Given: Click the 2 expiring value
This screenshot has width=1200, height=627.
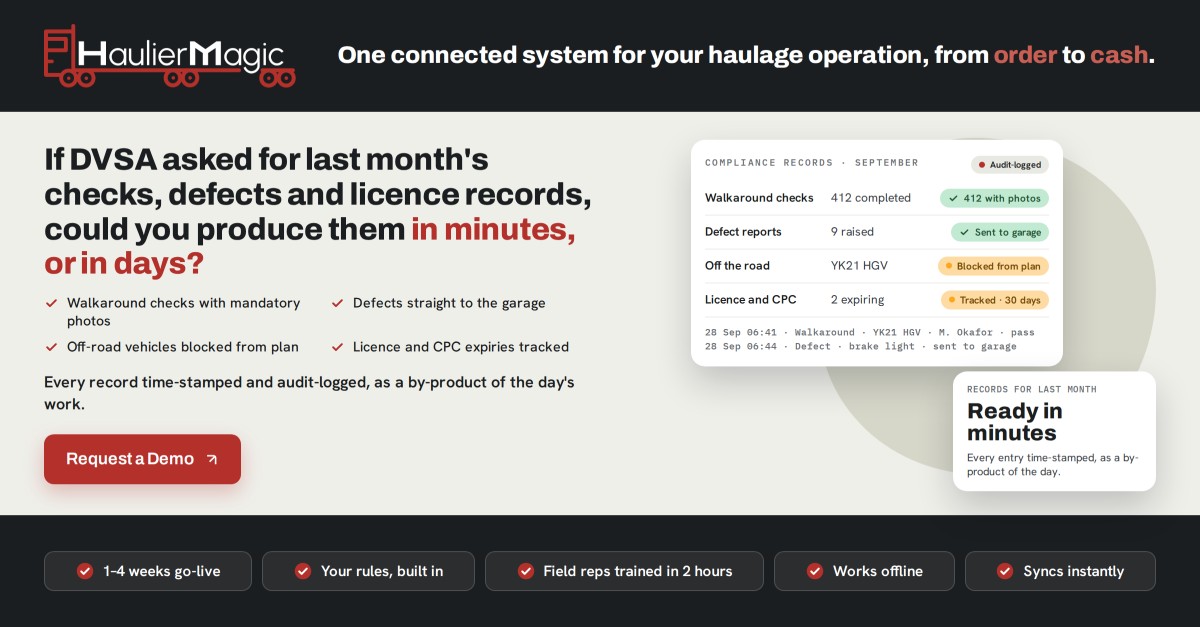Looking at the screenshot, I should point(857,300).
